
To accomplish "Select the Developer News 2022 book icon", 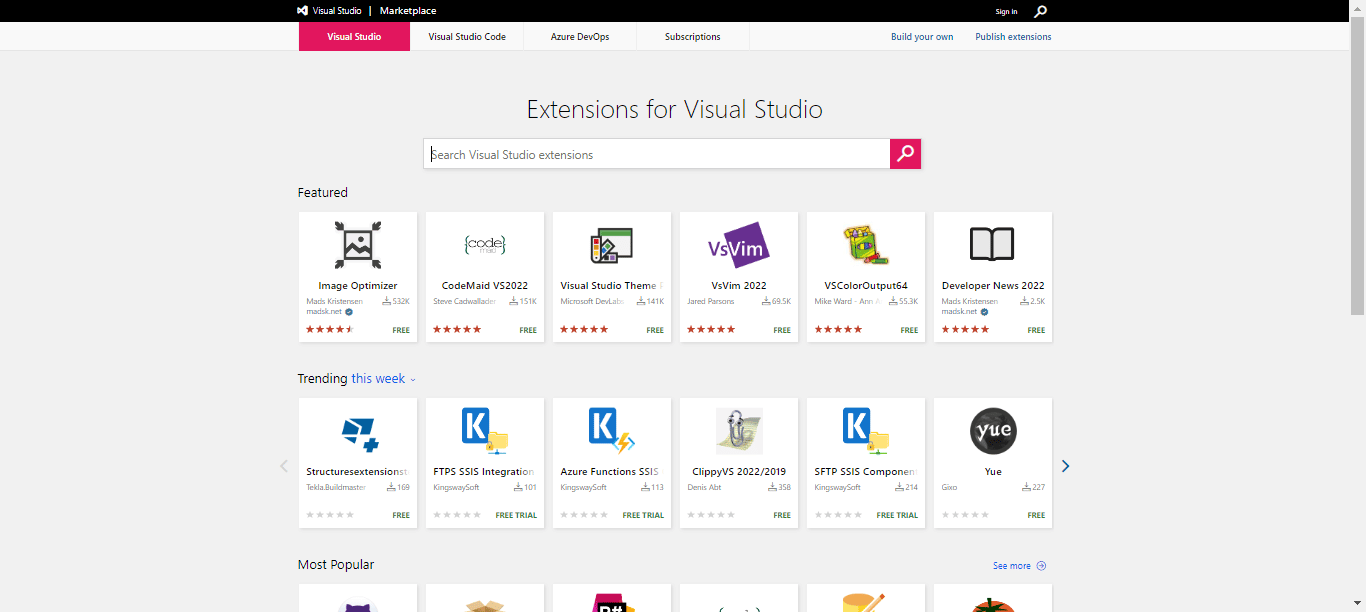I will tap(992, 244).
